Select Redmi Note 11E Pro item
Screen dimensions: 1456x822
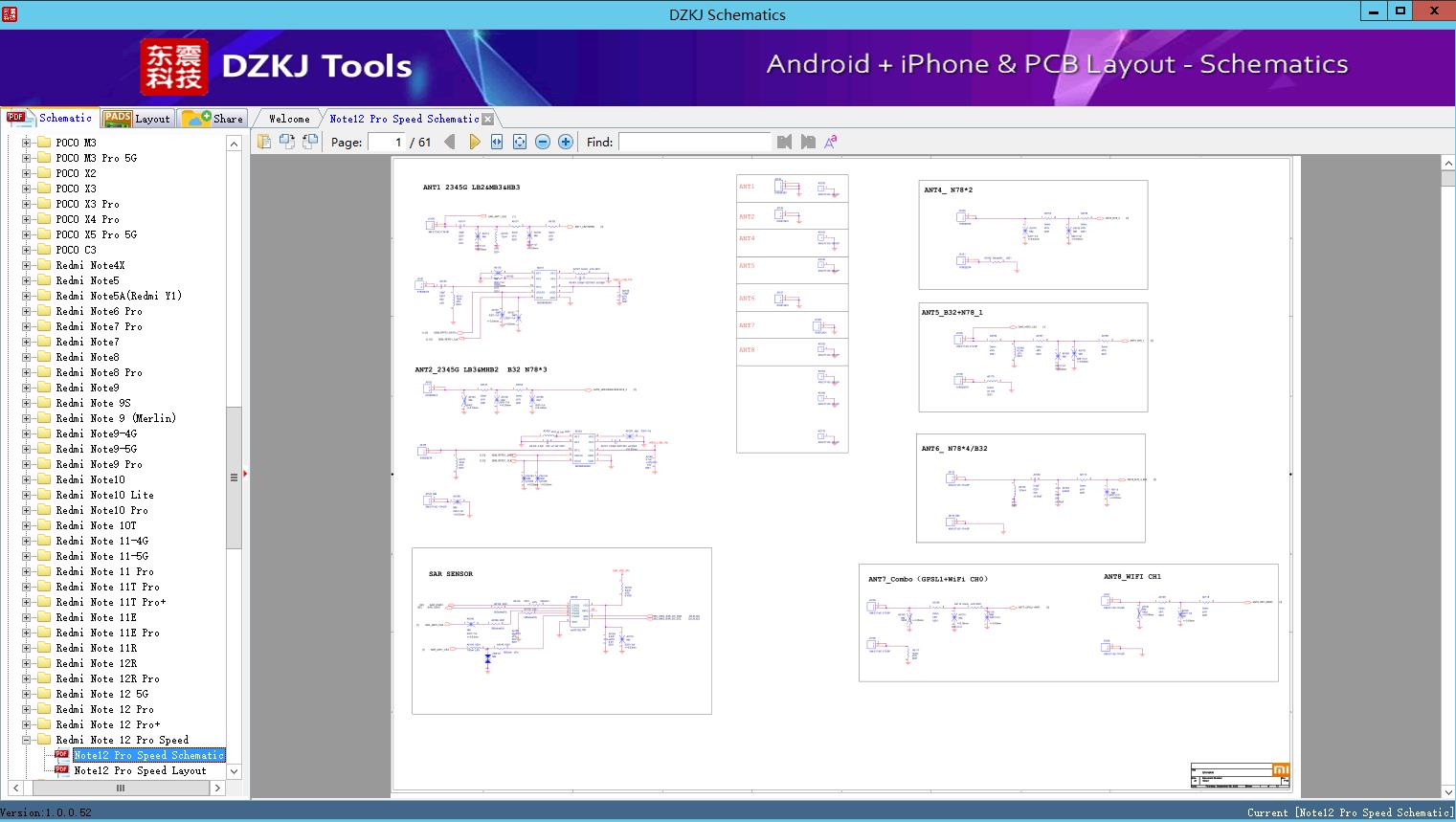coord(107,633)
